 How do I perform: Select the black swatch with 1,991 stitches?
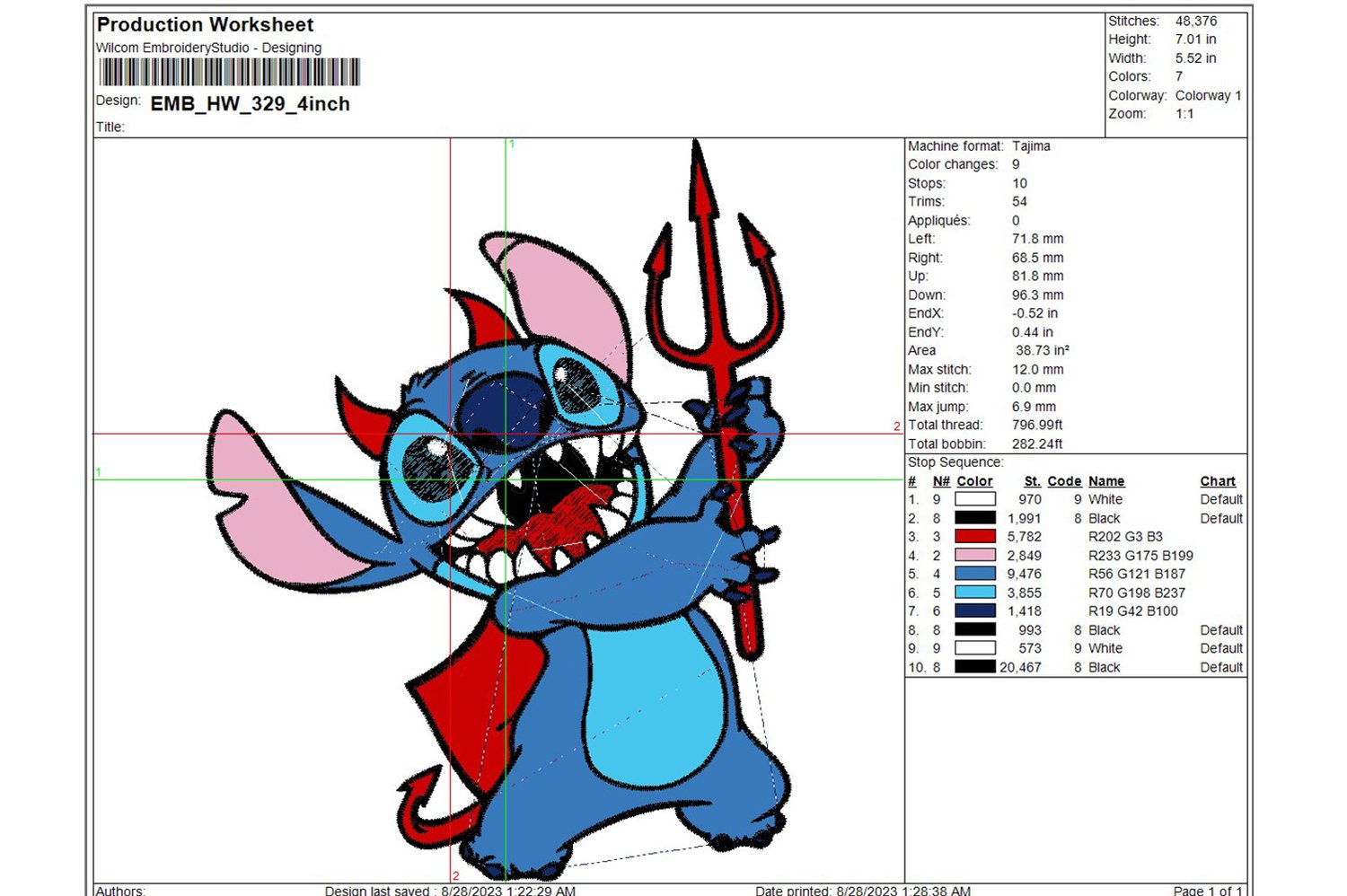975,518
